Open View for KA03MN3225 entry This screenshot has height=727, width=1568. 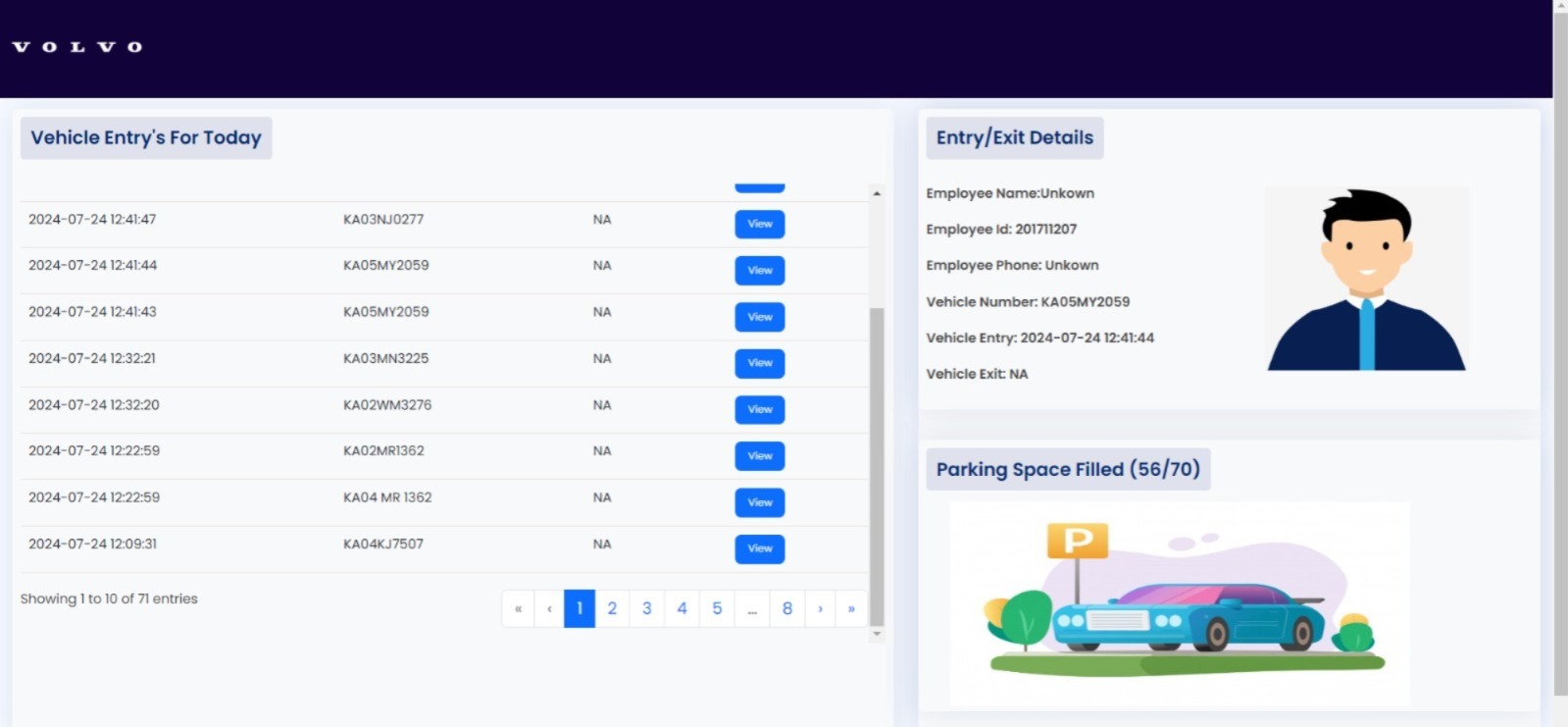click(x=759, y=363)
